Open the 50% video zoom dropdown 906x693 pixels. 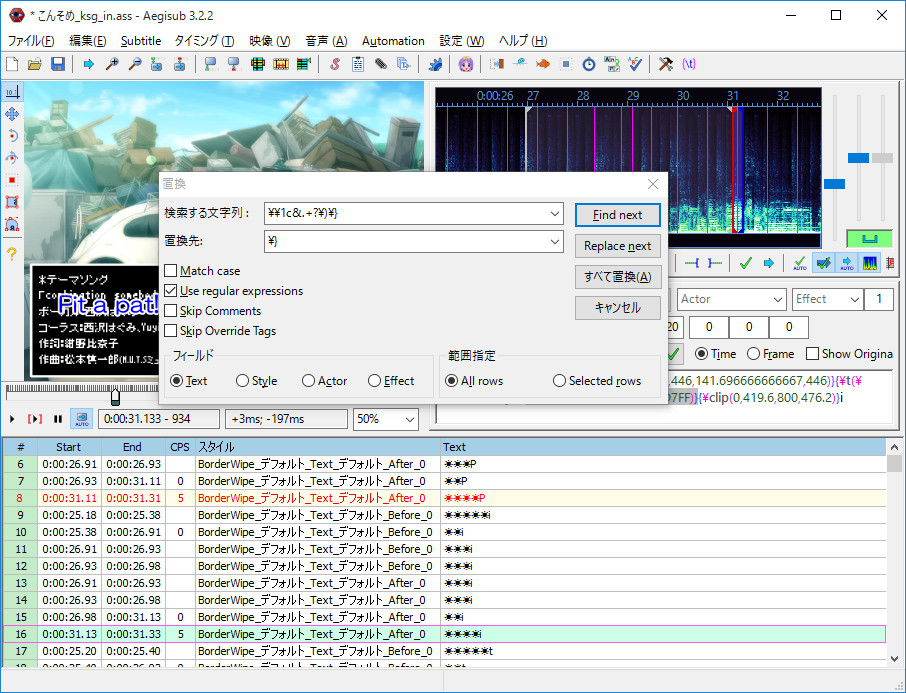point(385,419)
